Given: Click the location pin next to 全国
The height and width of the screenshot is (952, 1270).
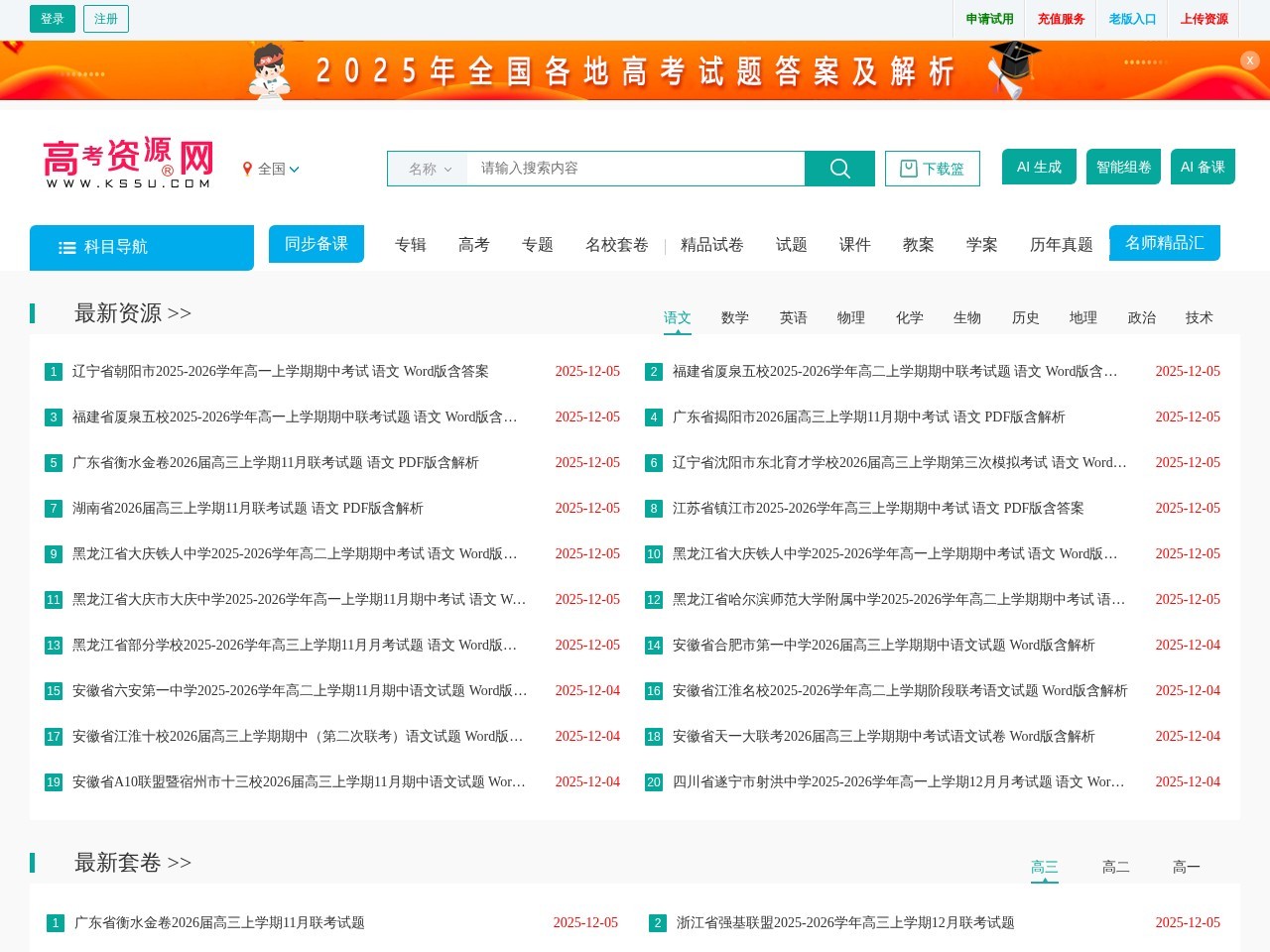Looking at the screenshot, I should click(x=248, y=169).
